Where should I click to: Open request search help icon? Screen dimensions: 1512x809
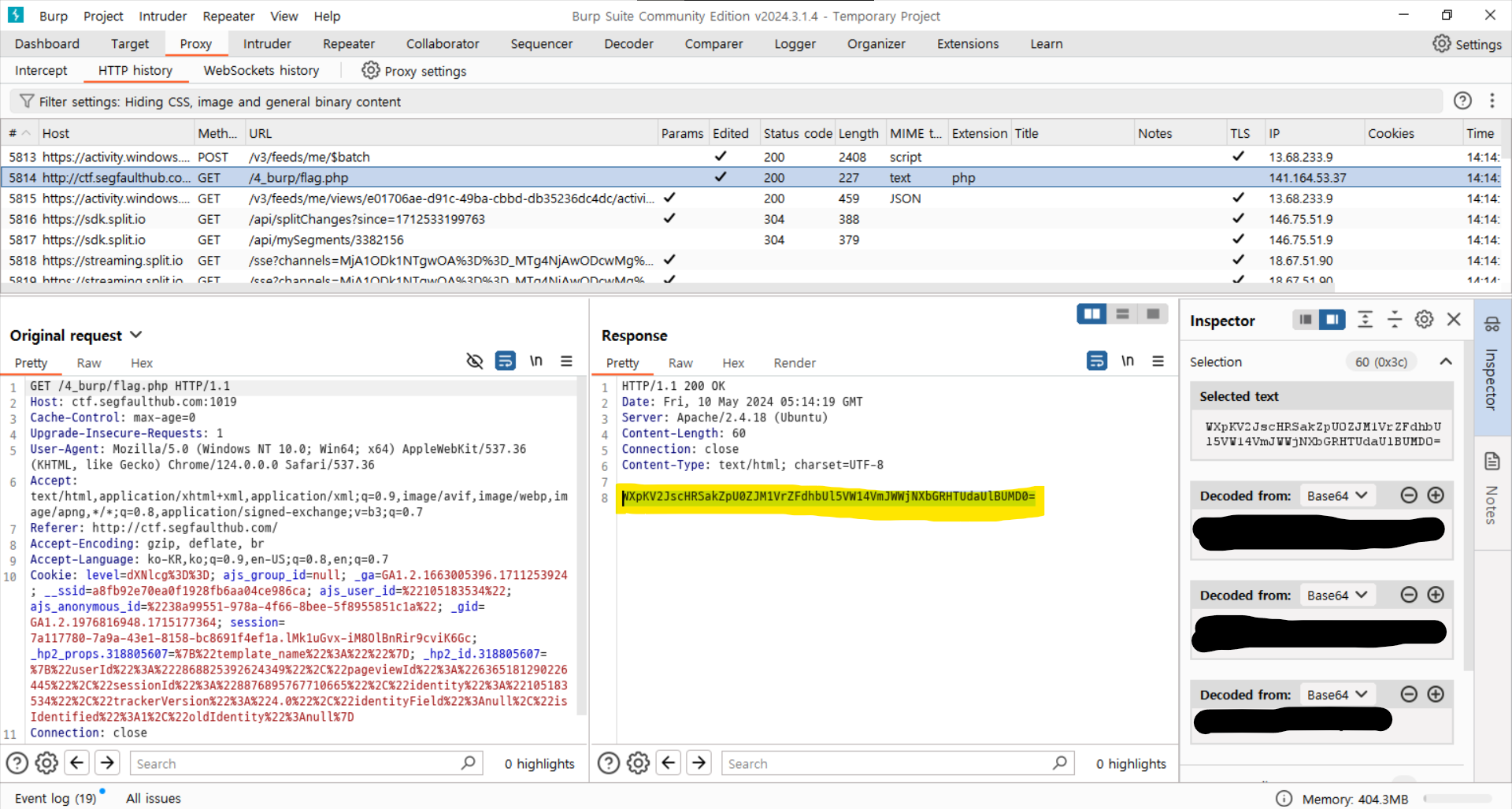click(x=17, y=763)
